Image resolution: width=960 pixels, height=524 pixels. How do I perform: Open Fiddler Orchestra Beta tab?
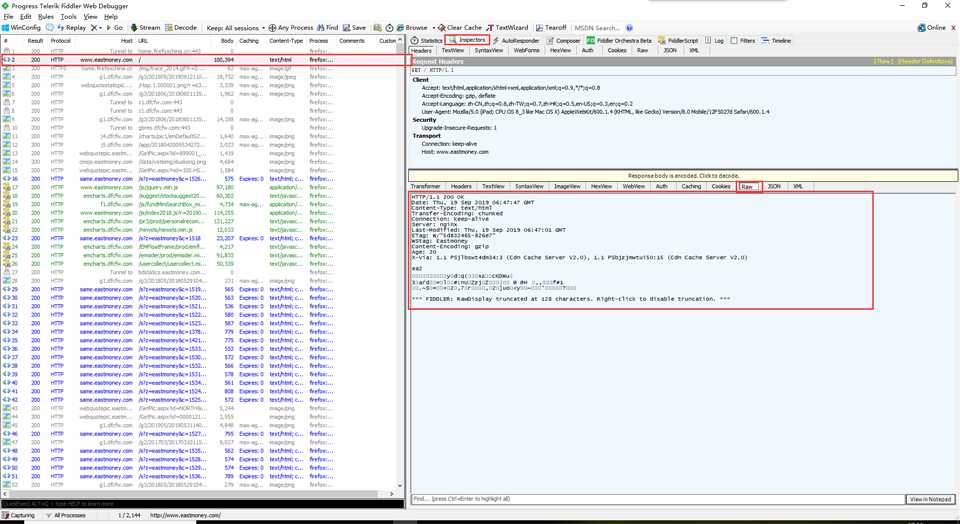(x=619, y=40)
